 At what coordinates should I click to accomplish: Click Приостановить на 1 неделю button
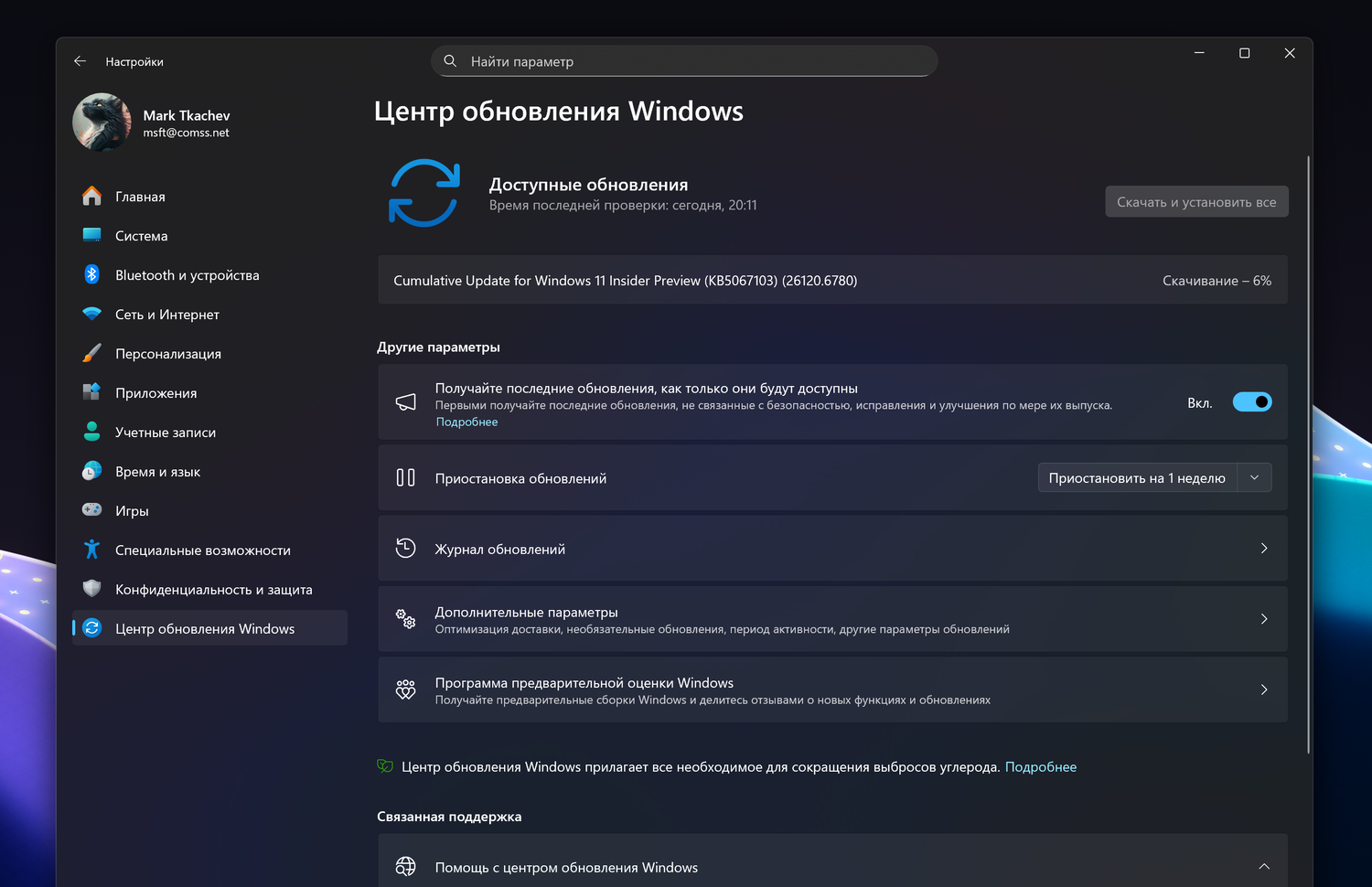pos(1136,478)
